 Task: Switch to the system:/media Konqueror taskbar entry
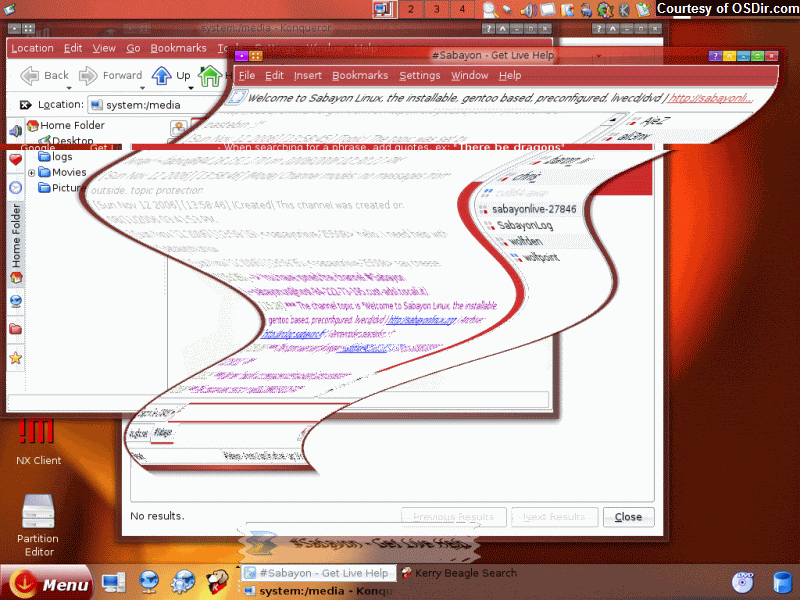(x=318, y=591)
